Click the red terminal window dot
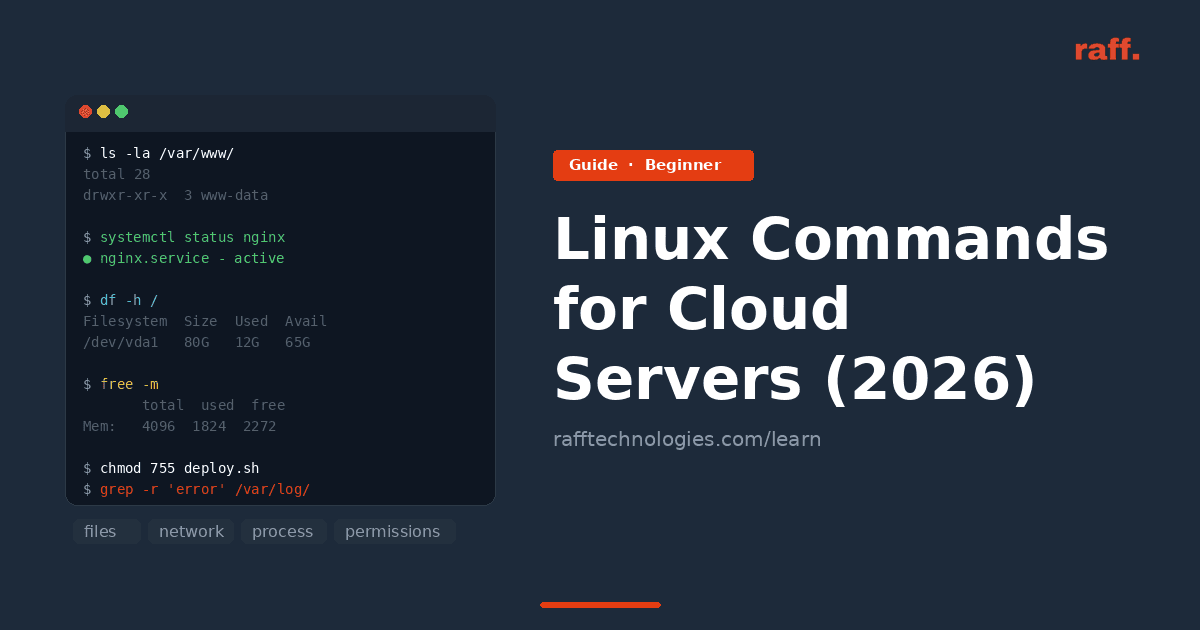The image size is (1200, 630). (x=86, y=111)
